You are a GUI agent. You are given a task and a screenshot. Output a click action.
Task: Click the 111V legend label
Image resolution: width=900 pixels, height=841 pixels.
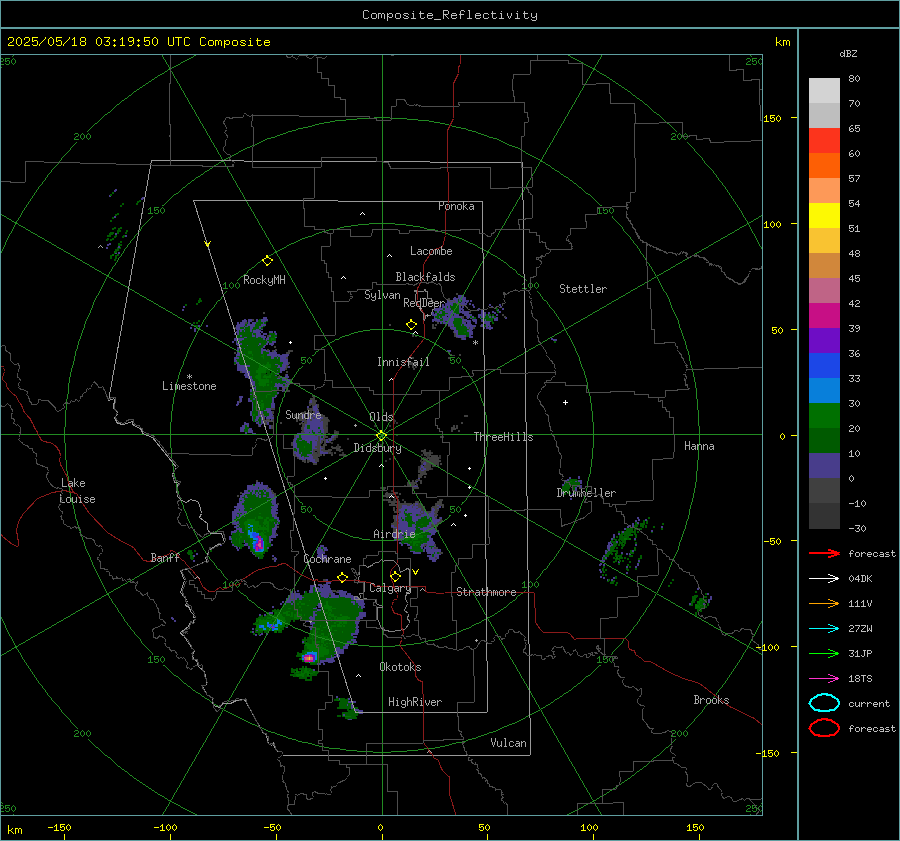[x=860, y=603]
